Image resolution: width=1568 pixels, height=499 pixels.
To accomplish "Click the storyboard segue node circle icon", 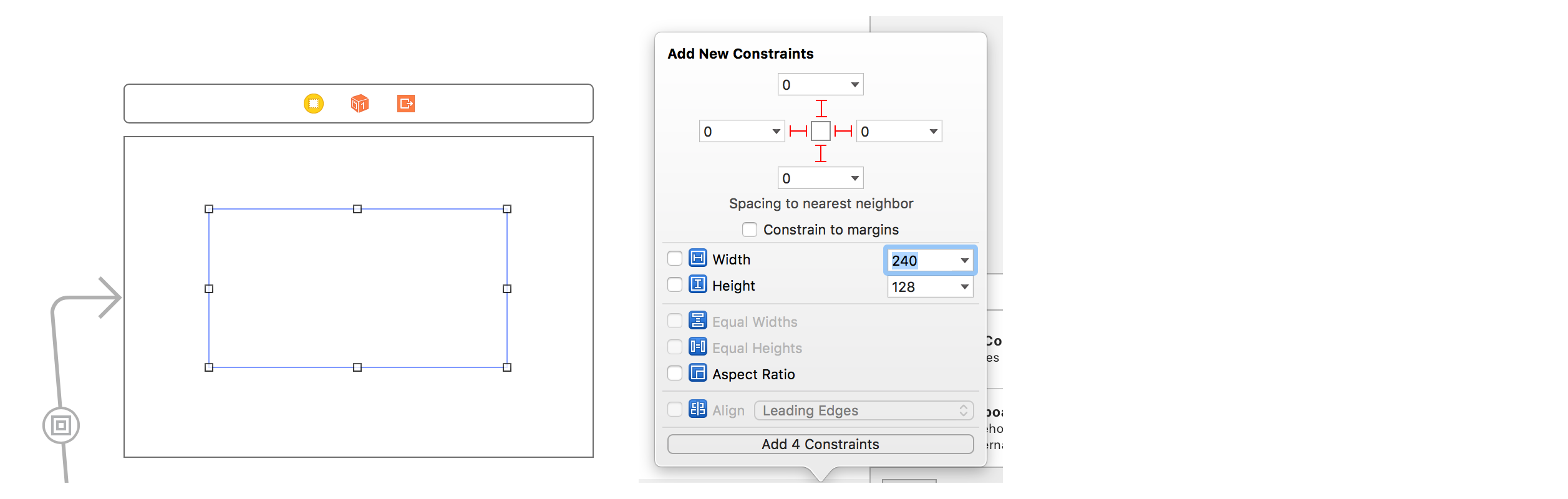I will tap(61, 425).
